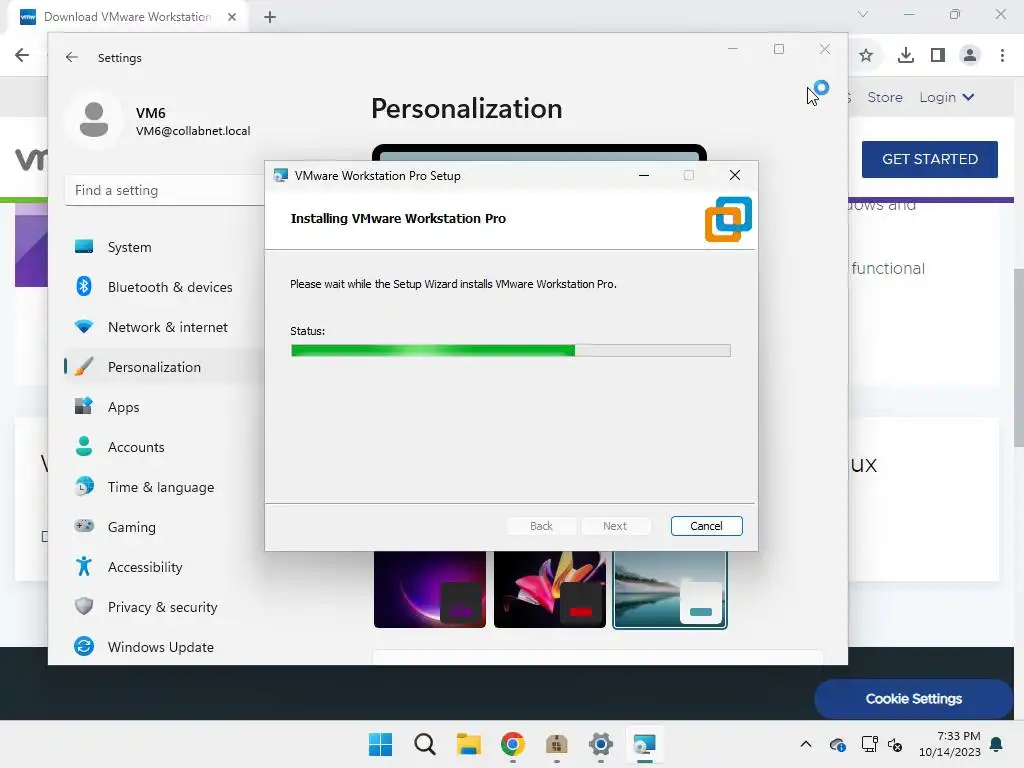Select the lake landscape theme thumbnail
1024x768 pixels.
pyautogui.click(x=670, y=589)
